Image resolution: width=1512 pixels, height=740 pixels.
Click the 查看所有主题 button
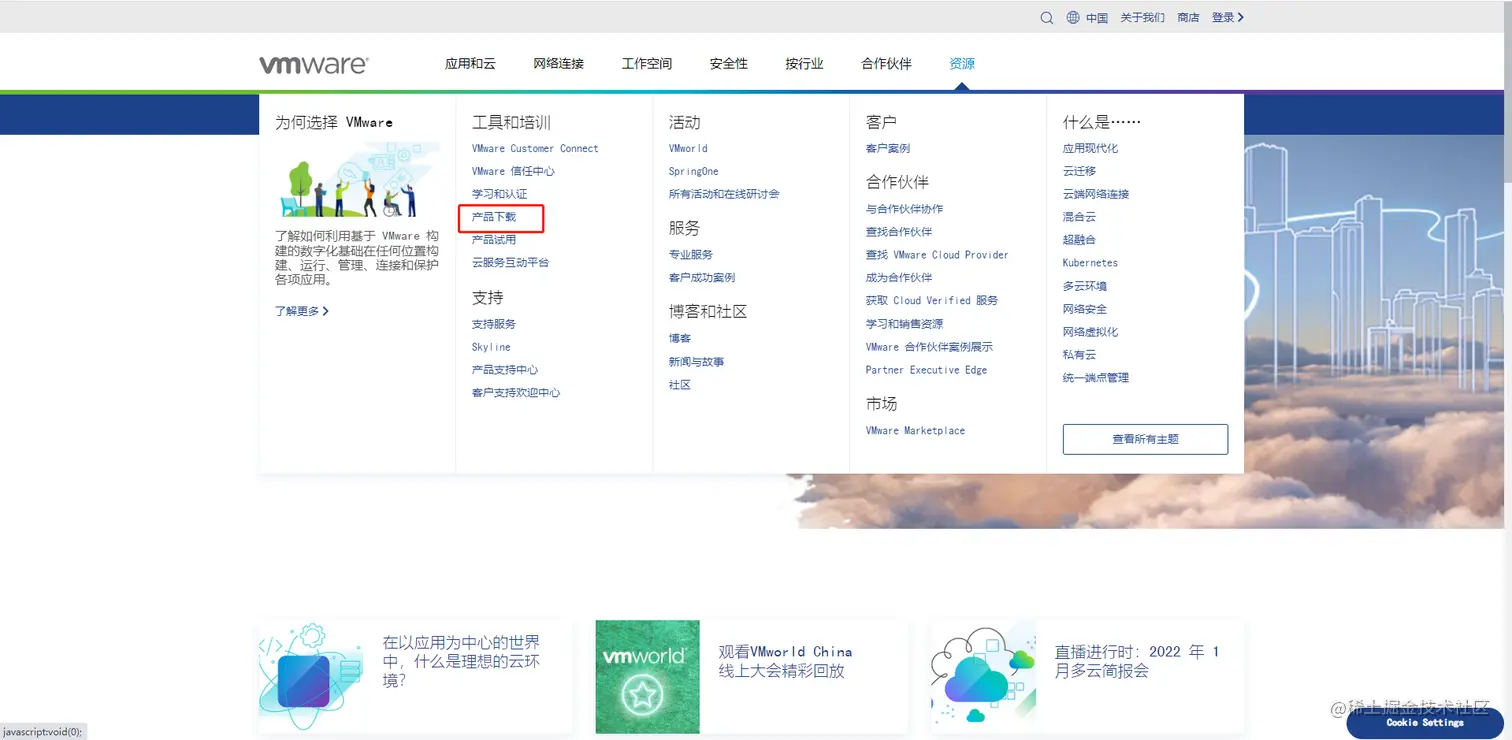[x=1145, y=439]
